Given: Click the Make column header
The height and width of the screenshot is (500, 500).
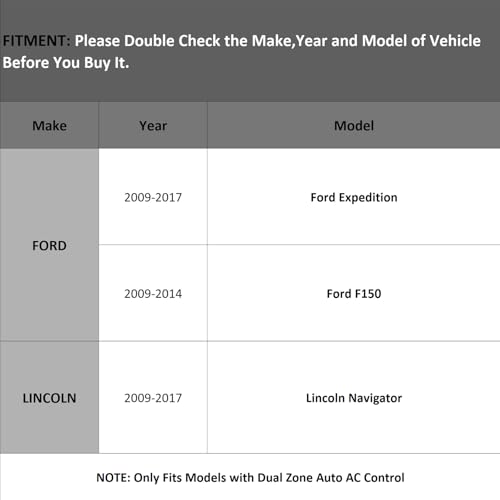Looking at the screenshot, I should (49, 126).
